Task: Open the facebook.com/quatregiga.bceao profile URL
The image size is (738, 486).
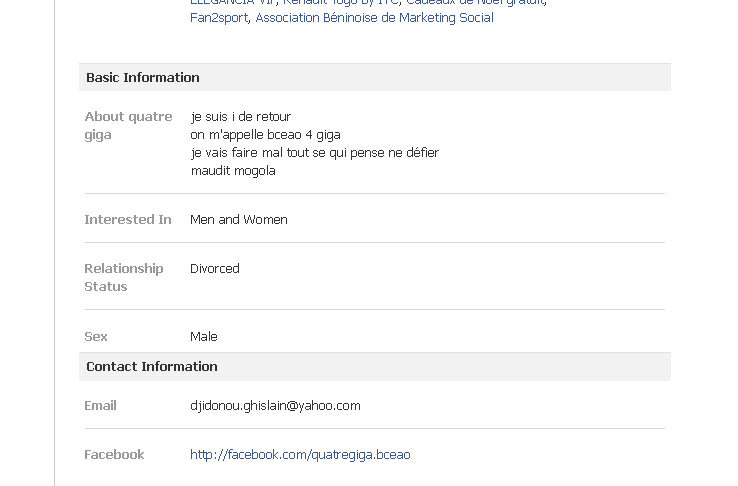Action: [300, 454]
